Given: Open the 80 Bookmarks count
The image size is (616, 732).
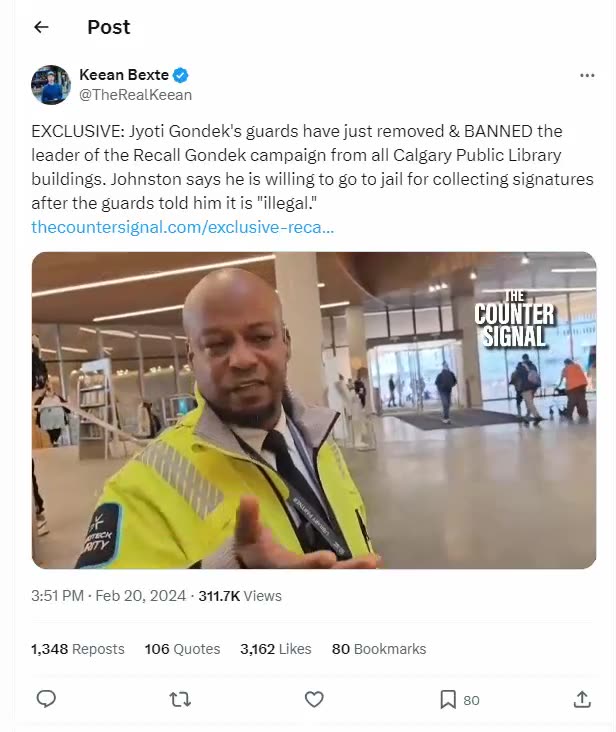Looking at the screenshot, I should [x=379, y=649].
